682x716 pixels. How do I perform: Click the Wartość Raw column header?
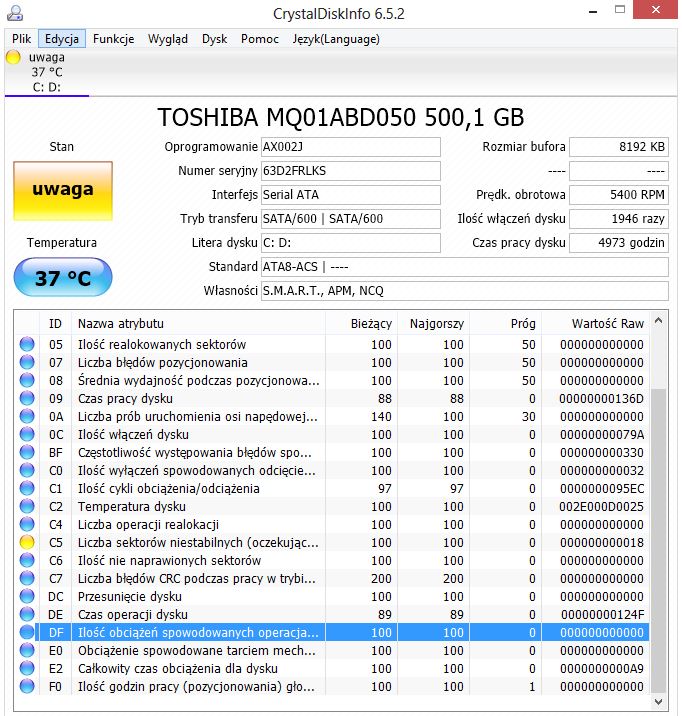point(595,324)
